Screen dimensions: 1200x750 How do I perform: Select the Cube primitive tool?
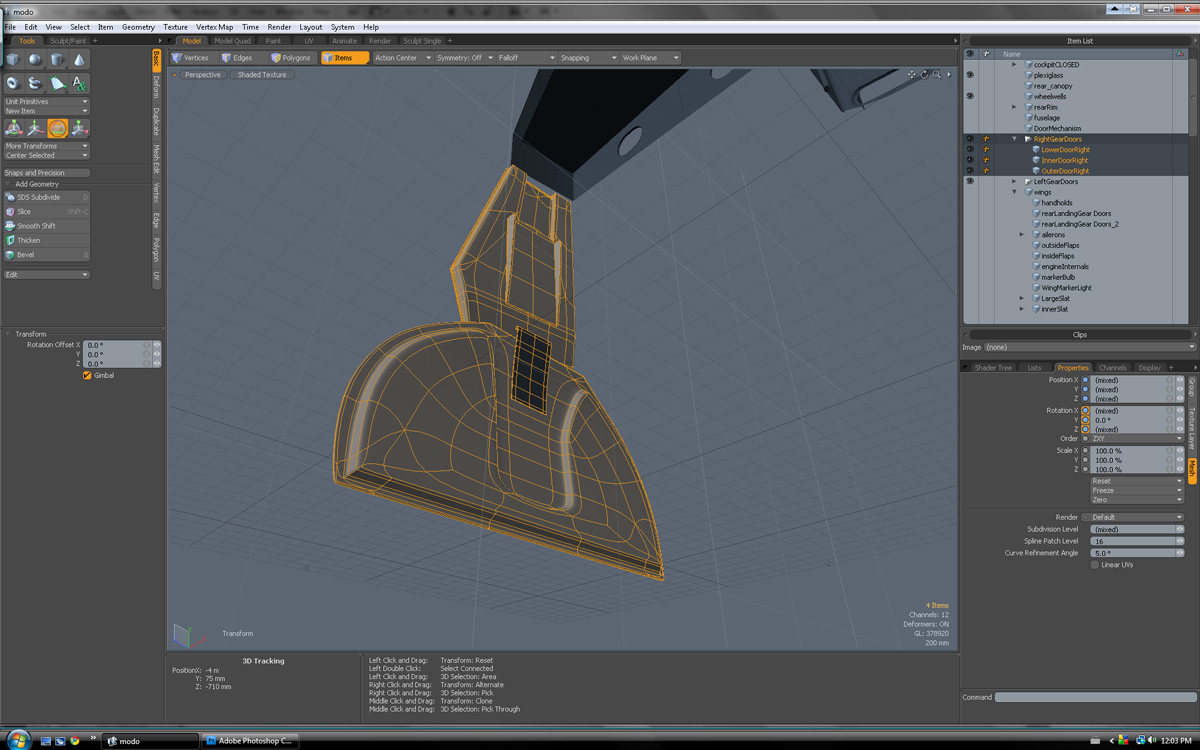click(x=14, y=61)
